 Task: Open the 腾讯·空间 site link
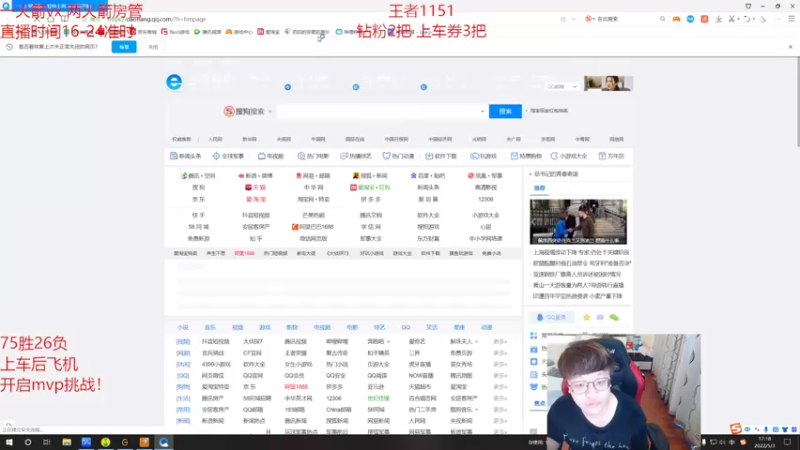tap(198, 176)
